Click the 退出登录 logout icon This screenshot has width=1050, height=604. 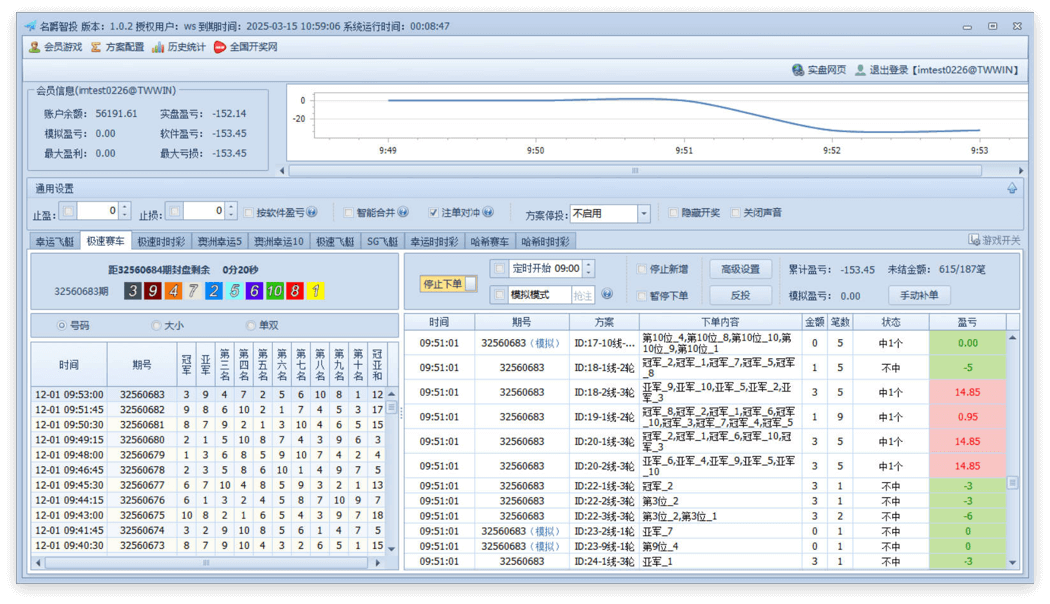pos(860,70)
